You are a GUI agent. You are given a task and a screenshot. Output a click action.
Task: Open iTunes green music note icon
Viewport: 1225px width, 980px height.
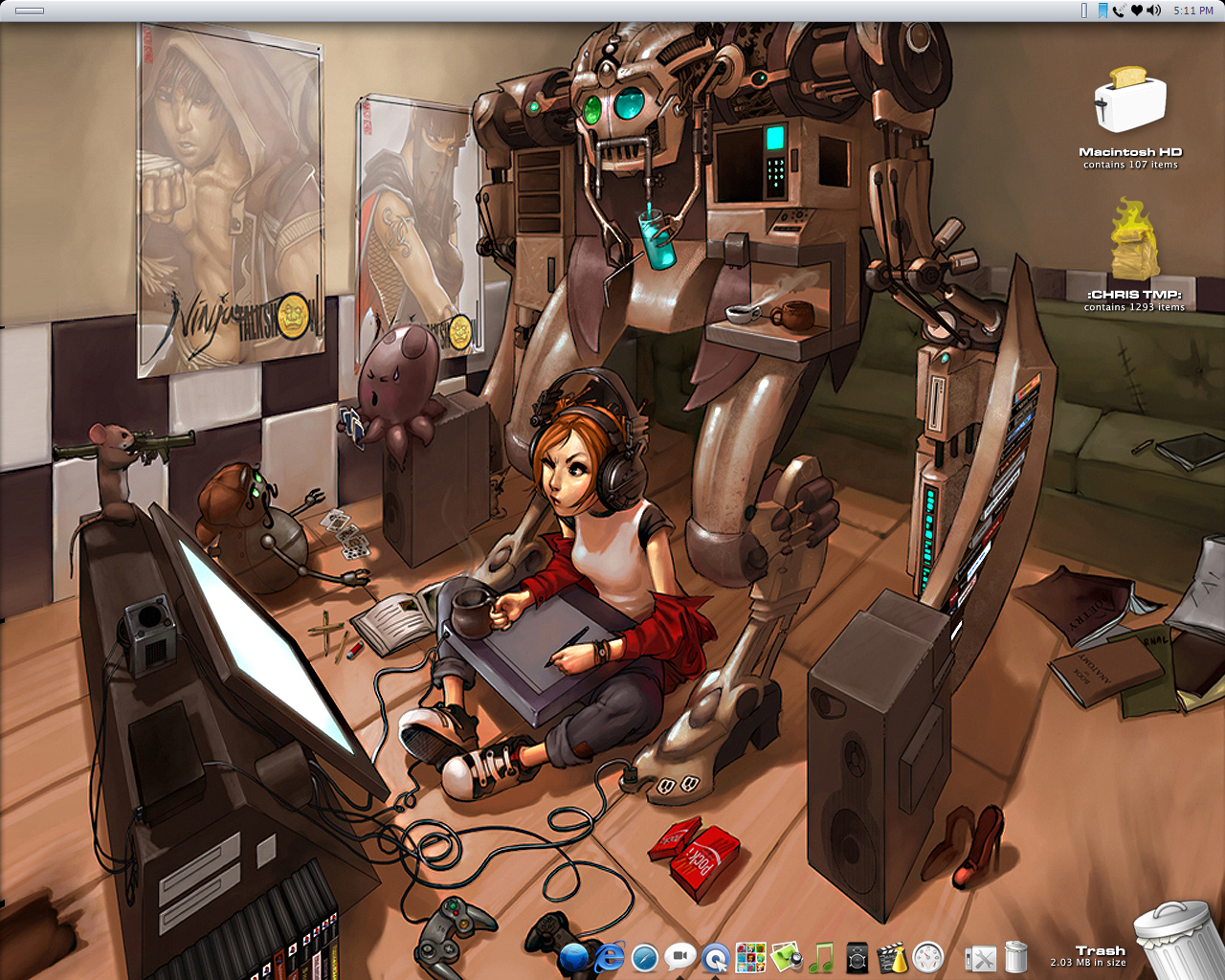[821, 957]
